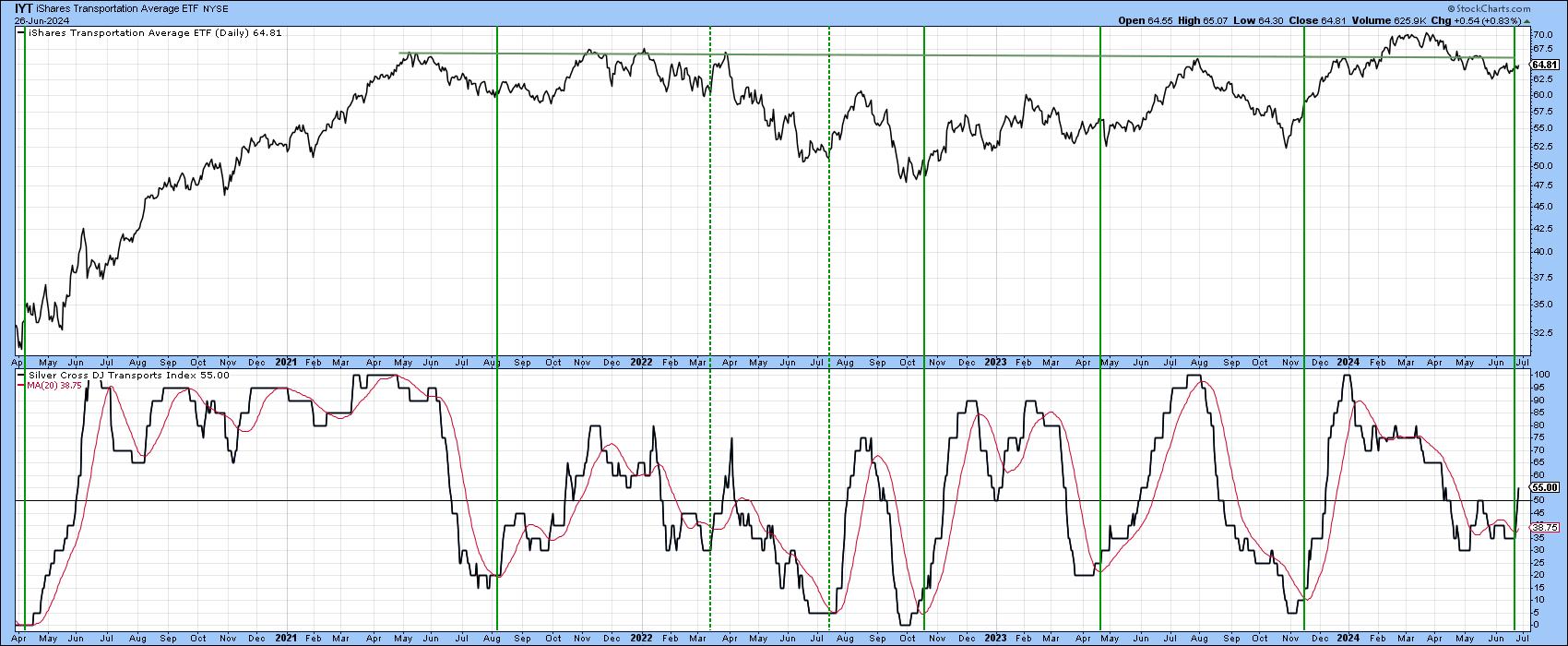Click the 2023 year label under the indicator panel

995,637
